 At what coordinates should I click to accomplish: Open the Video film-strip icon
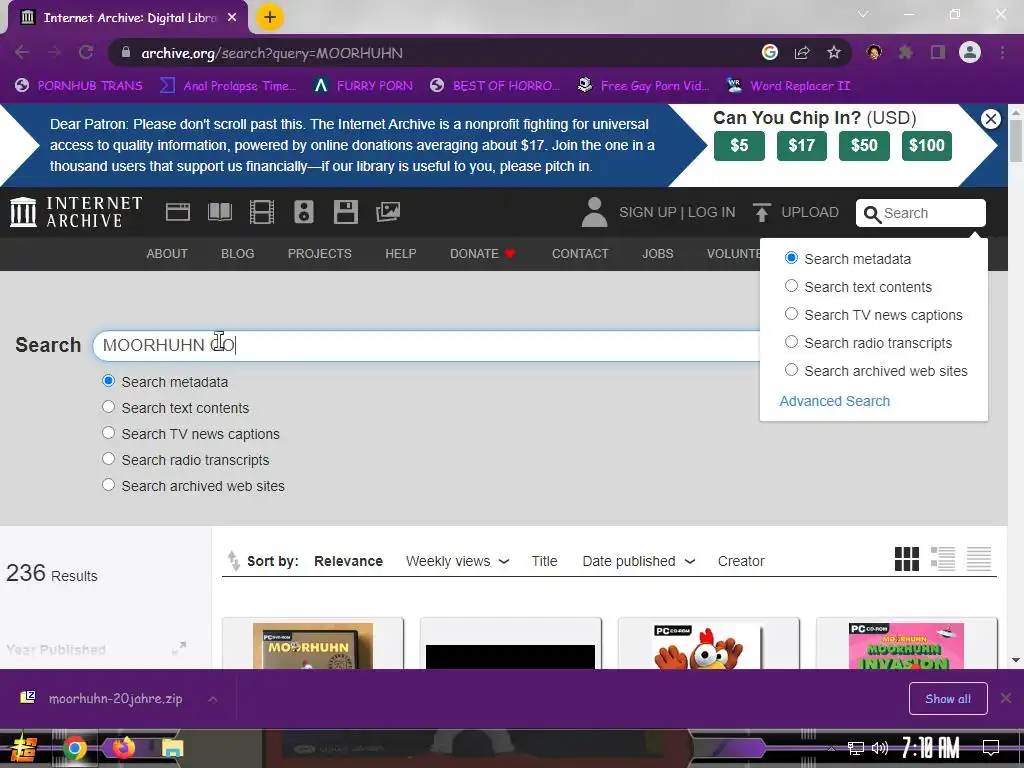click(x=262, y=212)
